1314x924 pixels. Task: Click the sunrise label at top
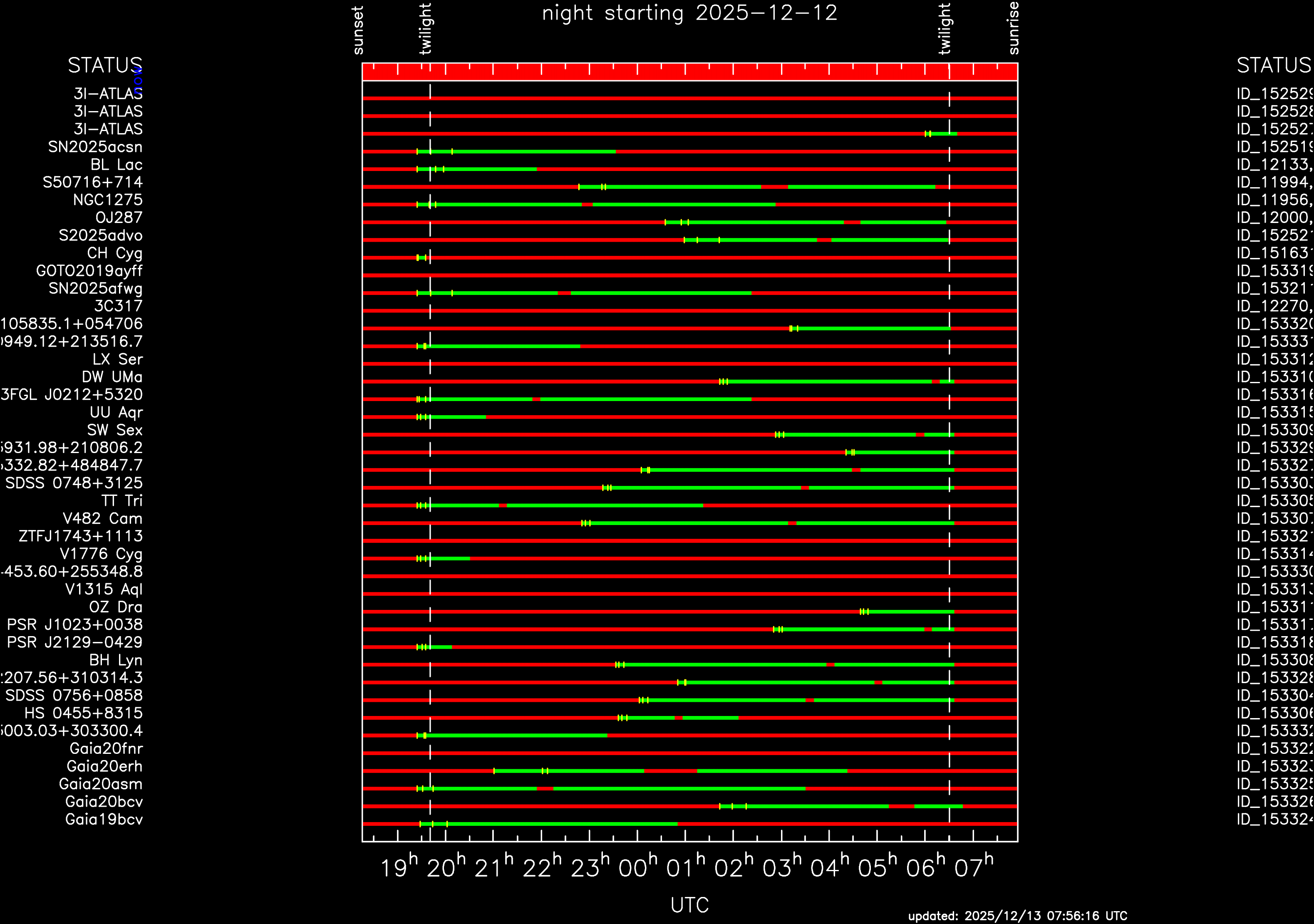[x=1013, y=28]
